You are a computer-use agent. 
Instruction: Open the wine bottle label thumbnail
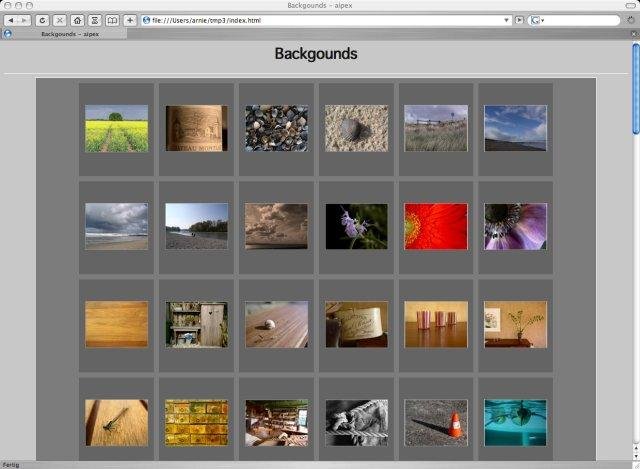[x=197, y=129]
